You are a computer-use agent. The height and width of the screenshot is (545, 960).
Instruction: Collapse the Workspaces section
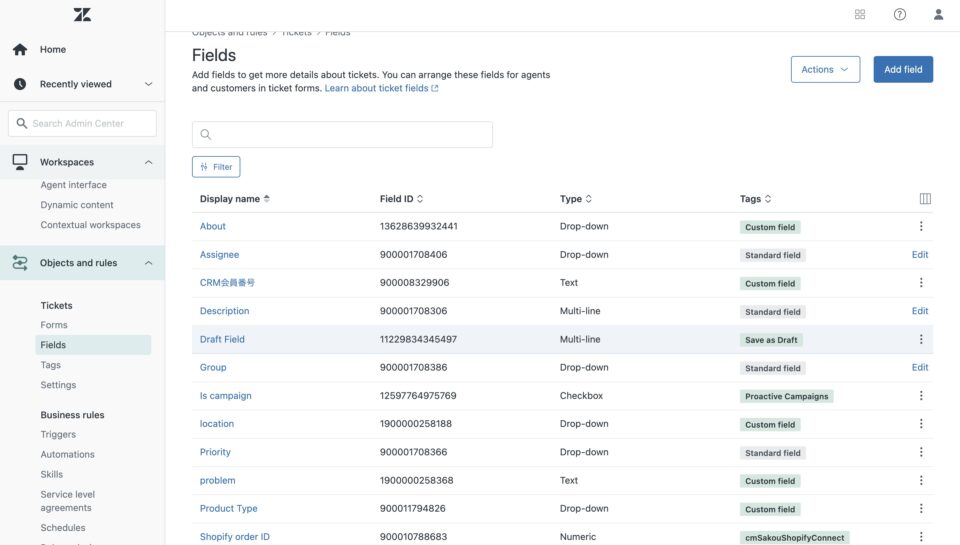click(149, 162)
